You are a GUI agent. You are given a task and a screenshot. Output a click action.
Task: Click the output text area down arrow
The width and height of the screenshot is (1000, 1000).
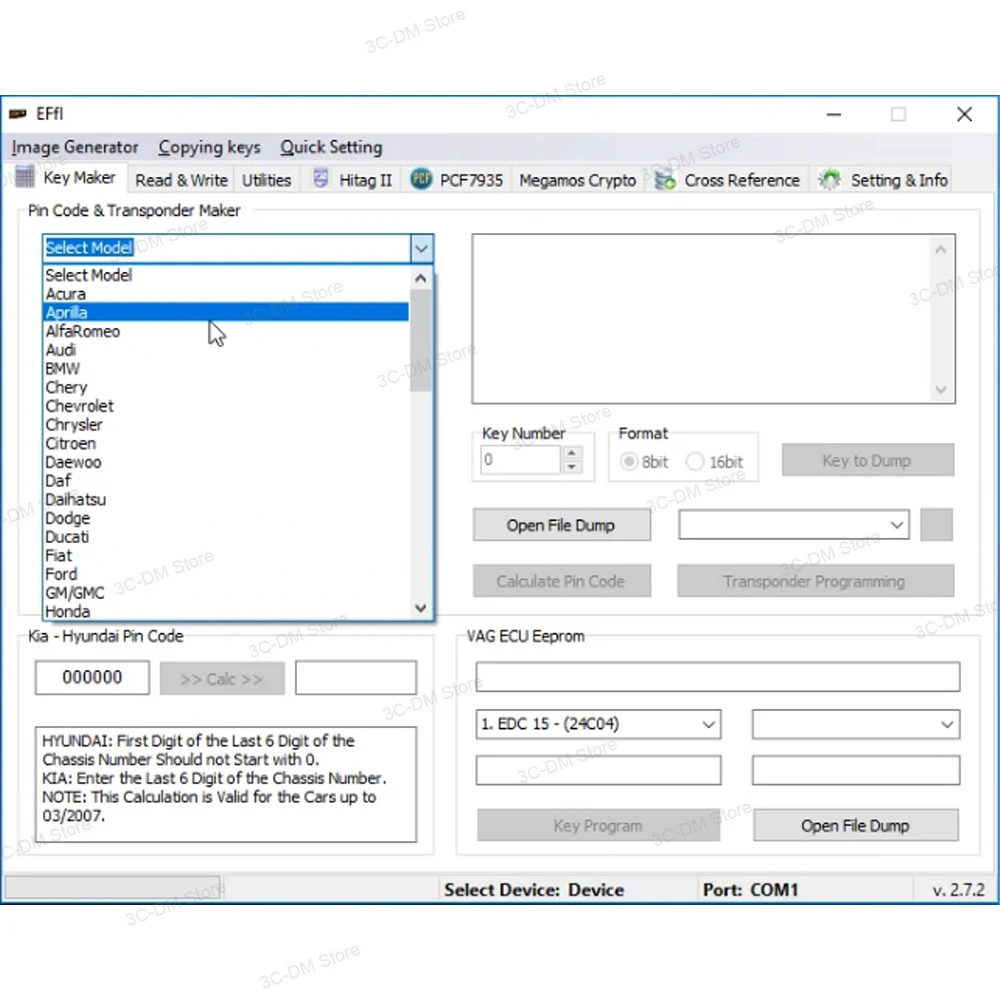coord(941,389)
